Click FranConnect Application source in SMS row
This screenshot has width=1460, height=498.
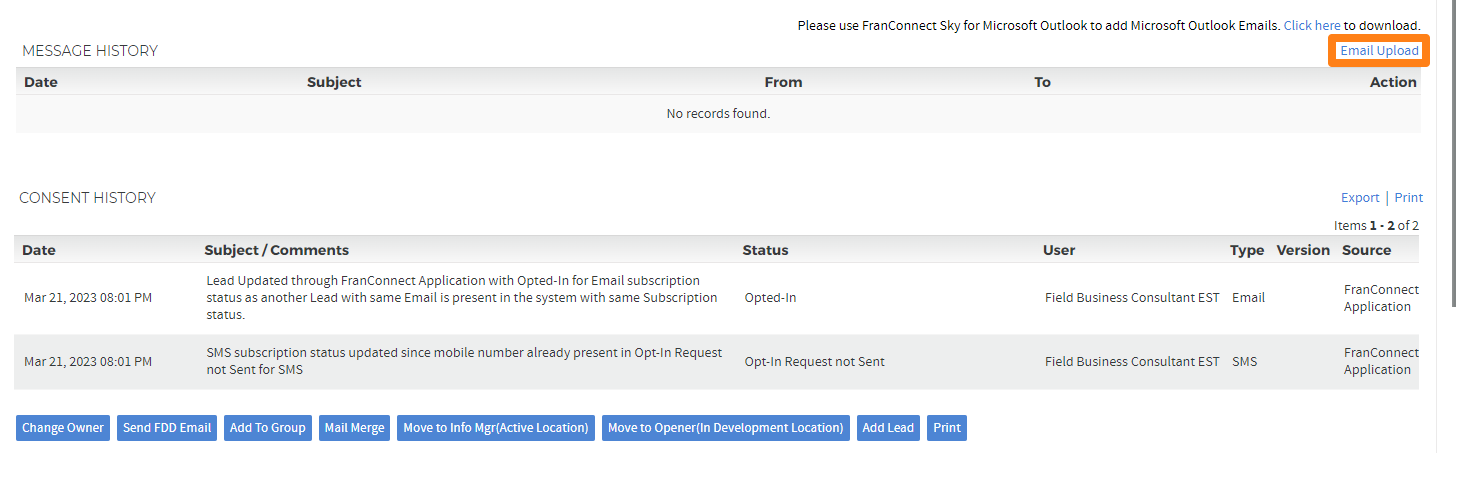click(1381, 361)
